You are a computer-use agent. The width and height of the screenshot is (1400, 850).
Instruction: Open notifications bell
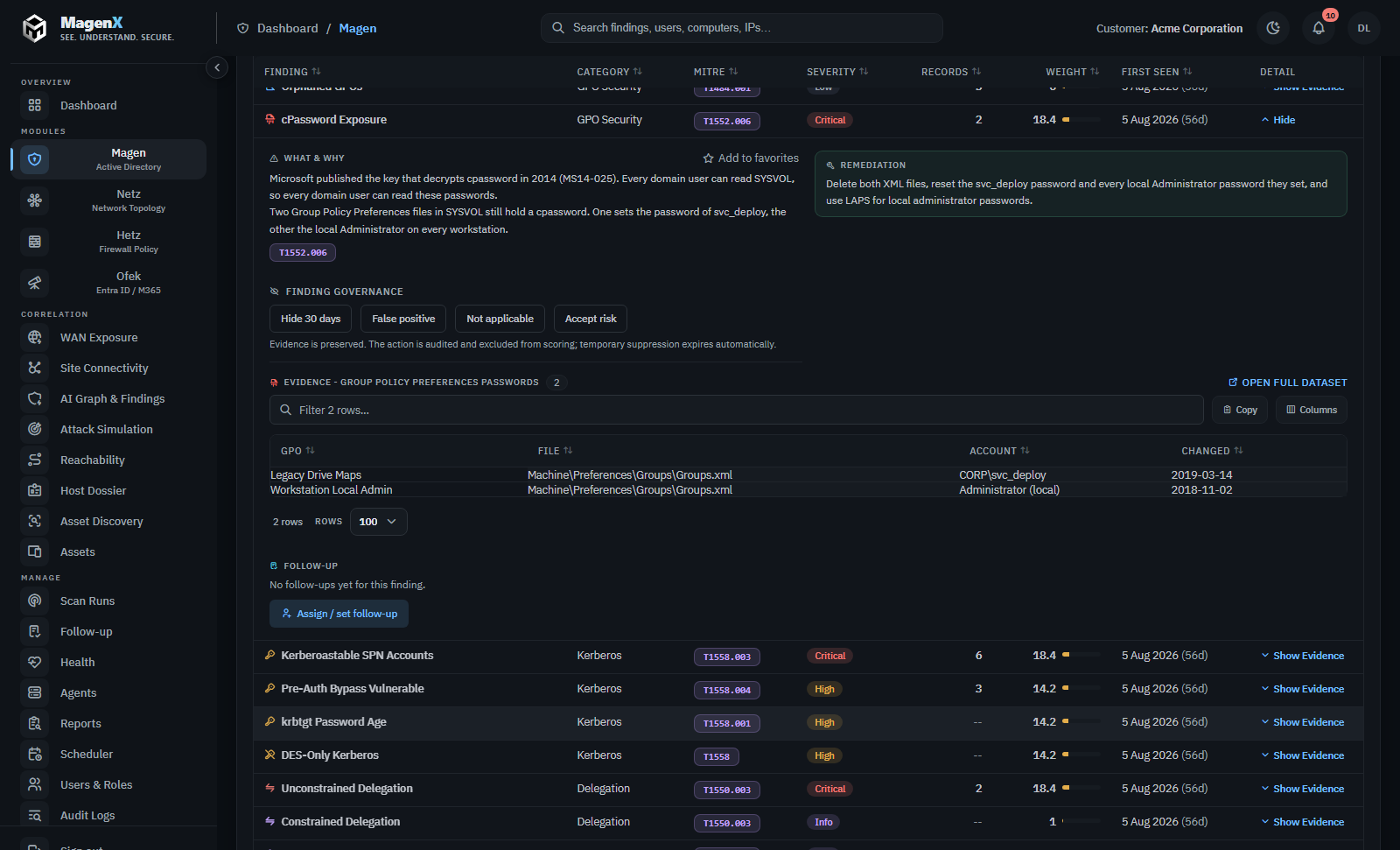click(x=1319, y=28)
